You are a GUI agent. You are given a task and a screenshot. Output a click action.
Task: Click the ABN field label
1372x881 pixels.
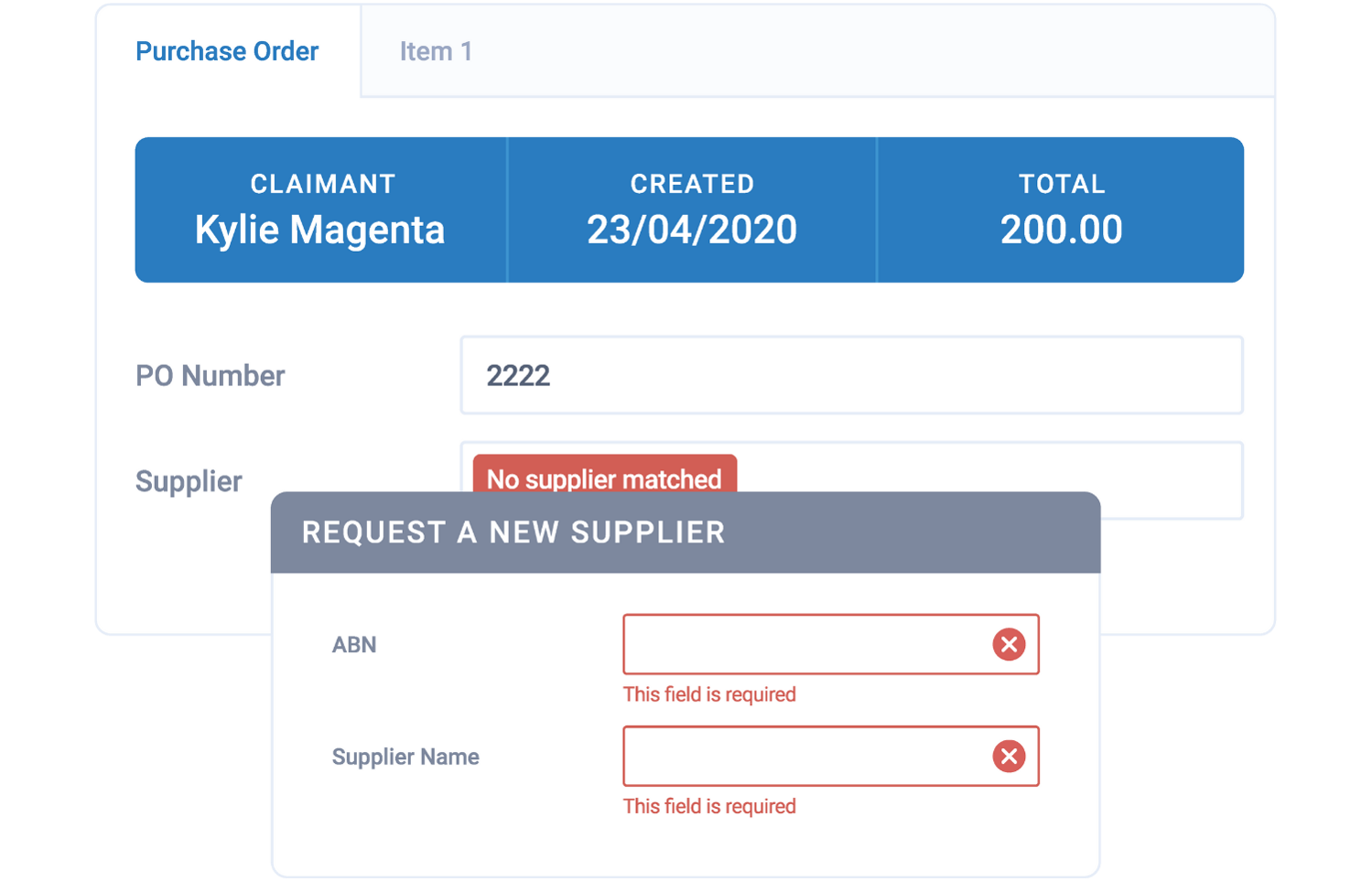354,645
